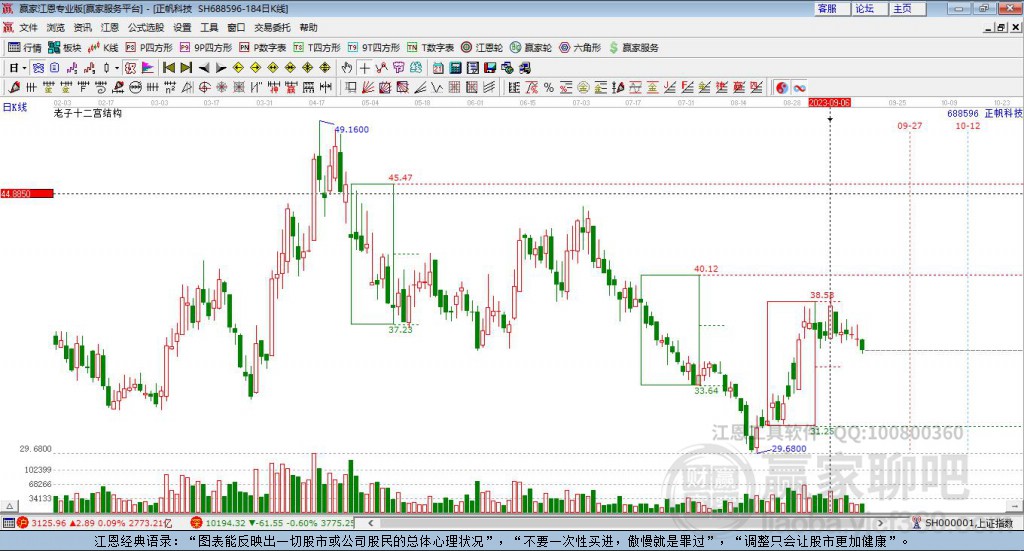This screenshot has width=1024, height=551.
Task: Open the P四方形 tool
Action: click(x=149, y=48)
